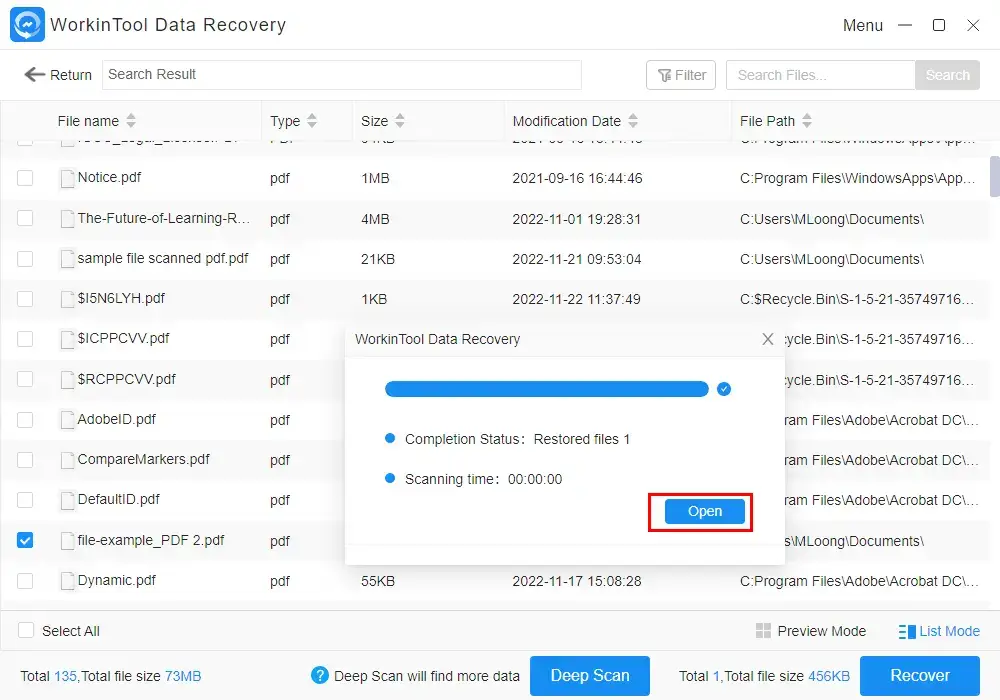
Task: Click the Open button in dialog
Action: 704,511
